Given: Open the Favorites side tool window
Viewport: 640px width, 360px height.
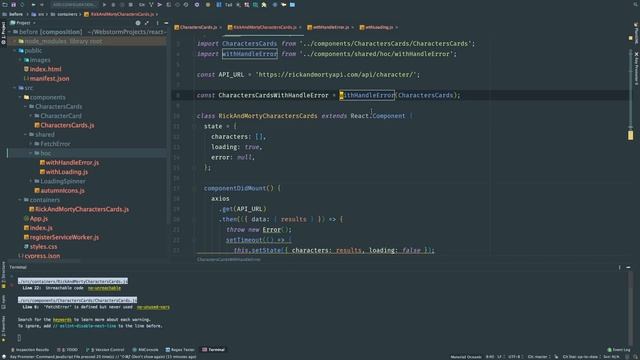Looking at the screenshot, I should (x=3, y=330).
